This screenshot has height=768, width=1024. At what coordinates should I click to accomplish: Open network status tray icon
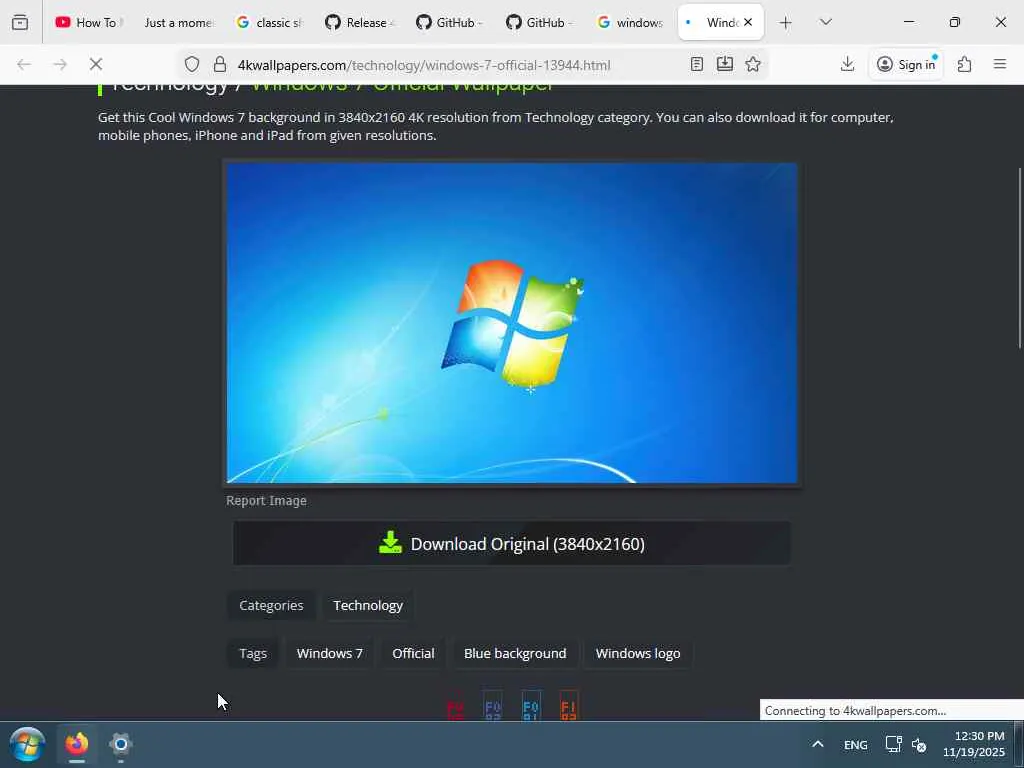(x=893, y=744)
